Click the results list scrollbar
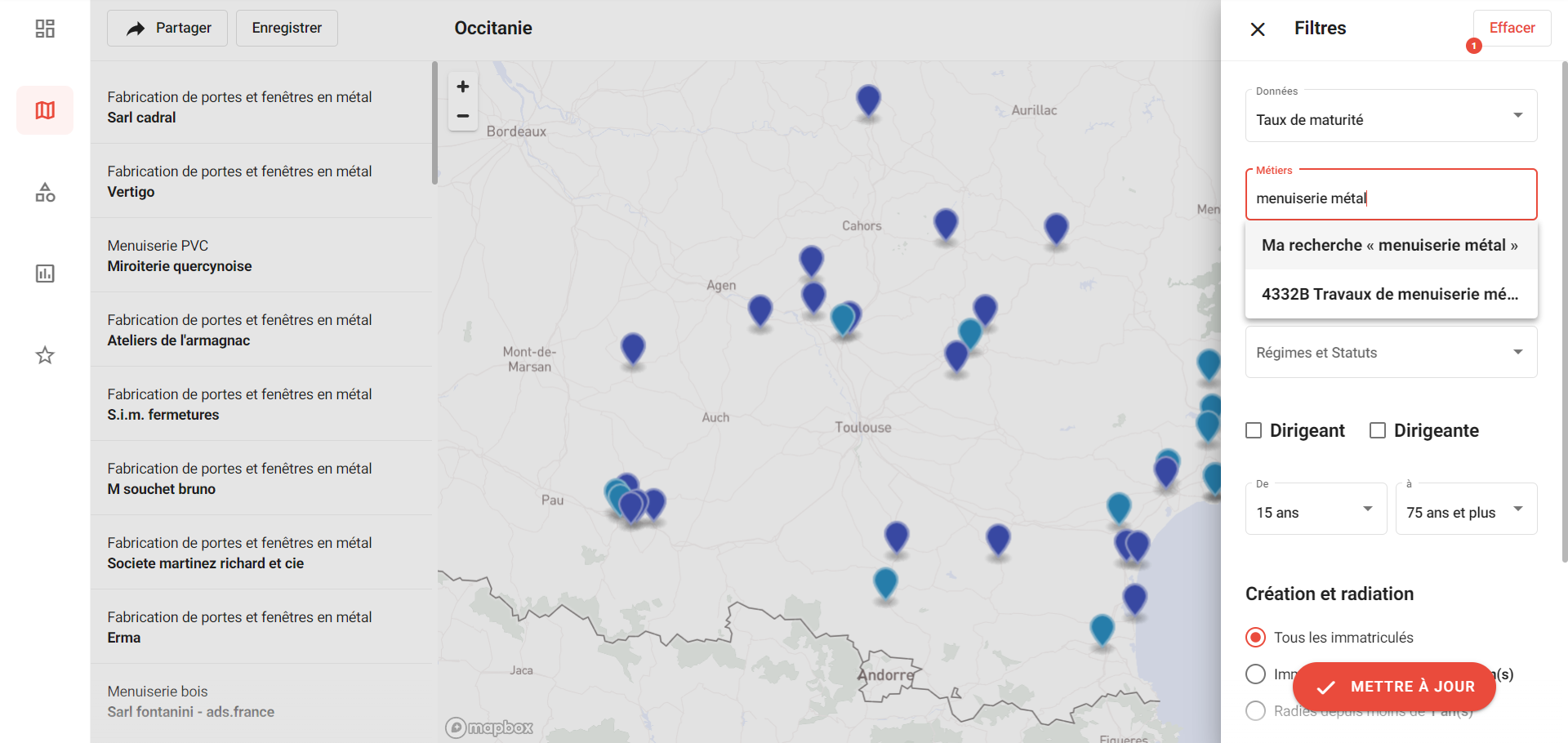The width and height of the screenshot is (1568, 743). (x=434, y=122)
